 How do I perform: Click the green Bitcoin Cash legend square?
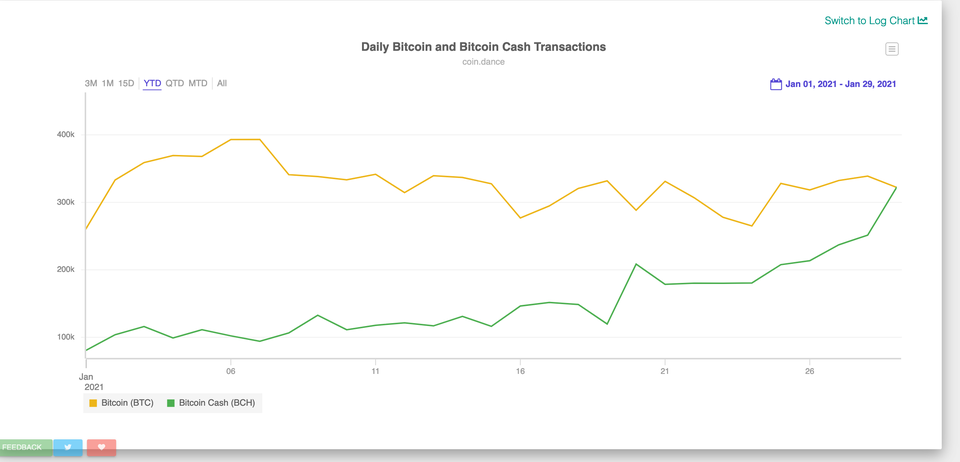click(171, 403)
